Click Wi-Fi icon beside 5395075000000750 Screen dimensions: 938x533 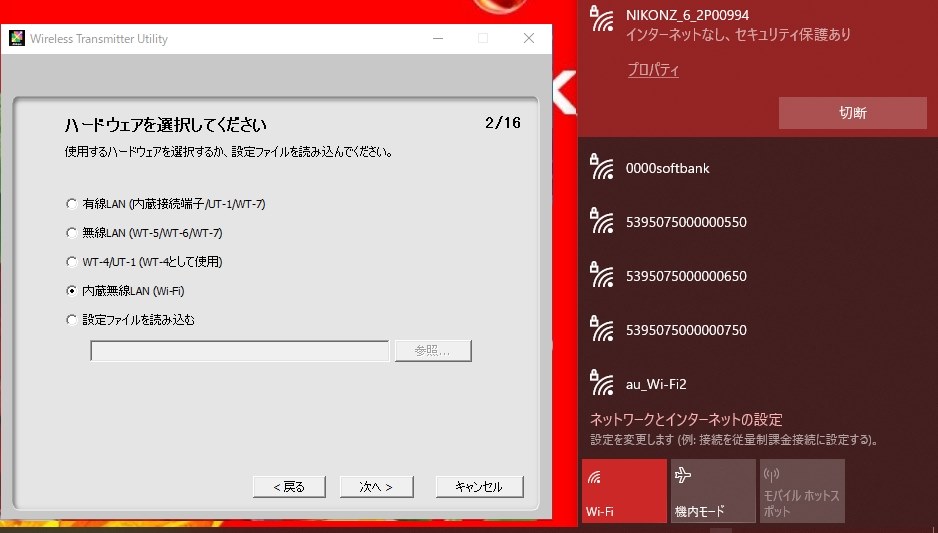pyautogui.click(x=601, y=328)
